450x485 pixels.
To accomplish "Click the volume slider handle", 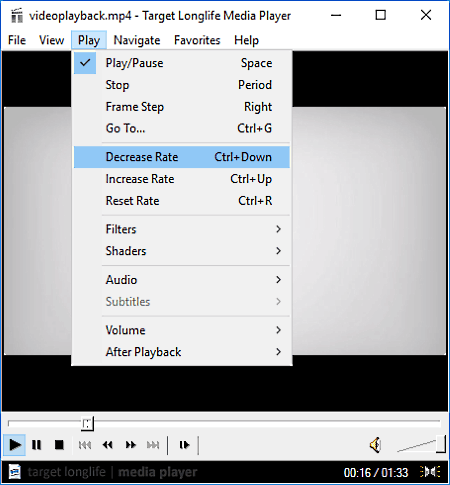I will pos(441,444).
